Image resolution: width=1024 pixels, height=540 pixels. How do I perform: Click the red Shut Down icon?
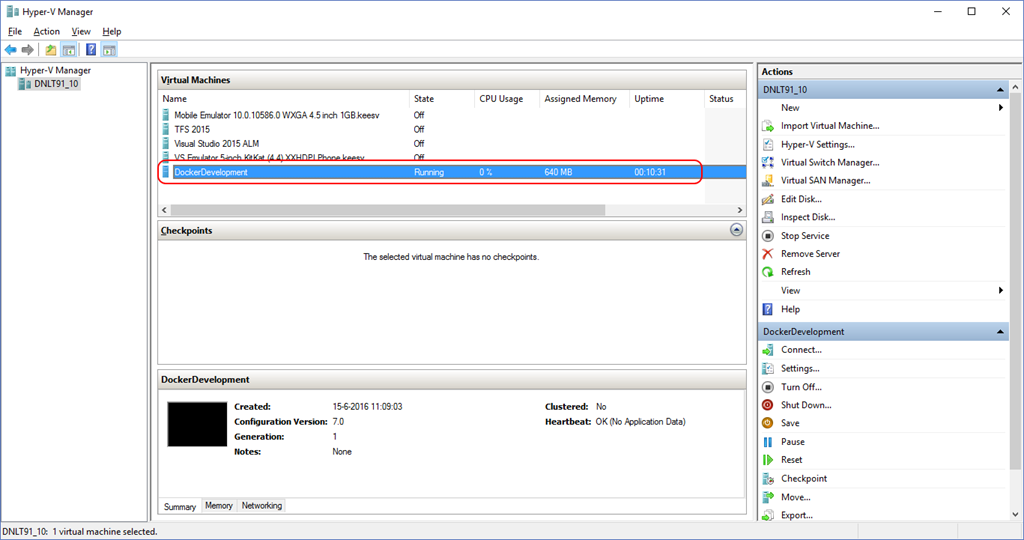[768, 405]
